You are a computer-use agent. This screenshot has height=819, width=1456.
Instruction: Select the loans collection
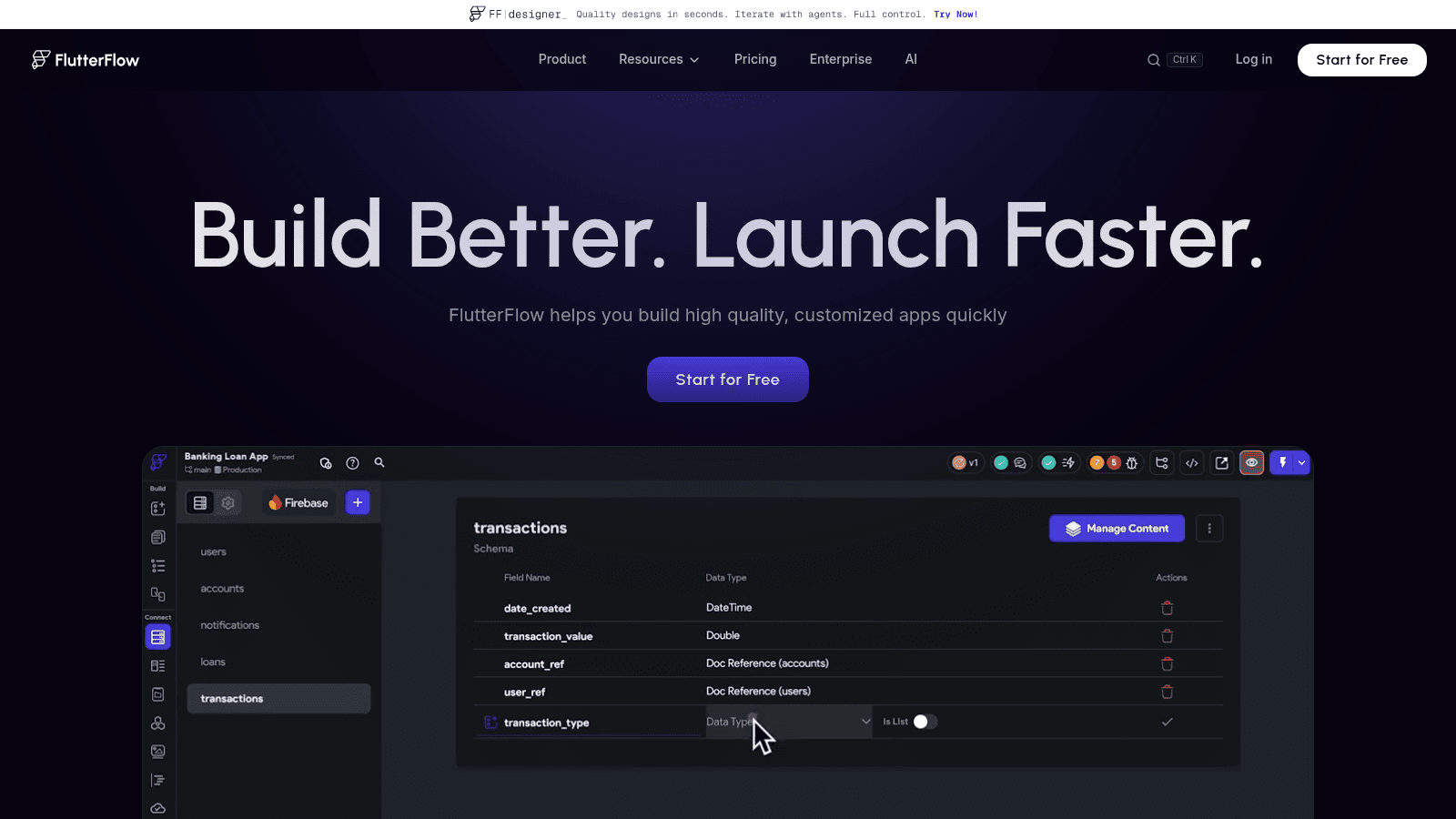click(x=213, y=662)
